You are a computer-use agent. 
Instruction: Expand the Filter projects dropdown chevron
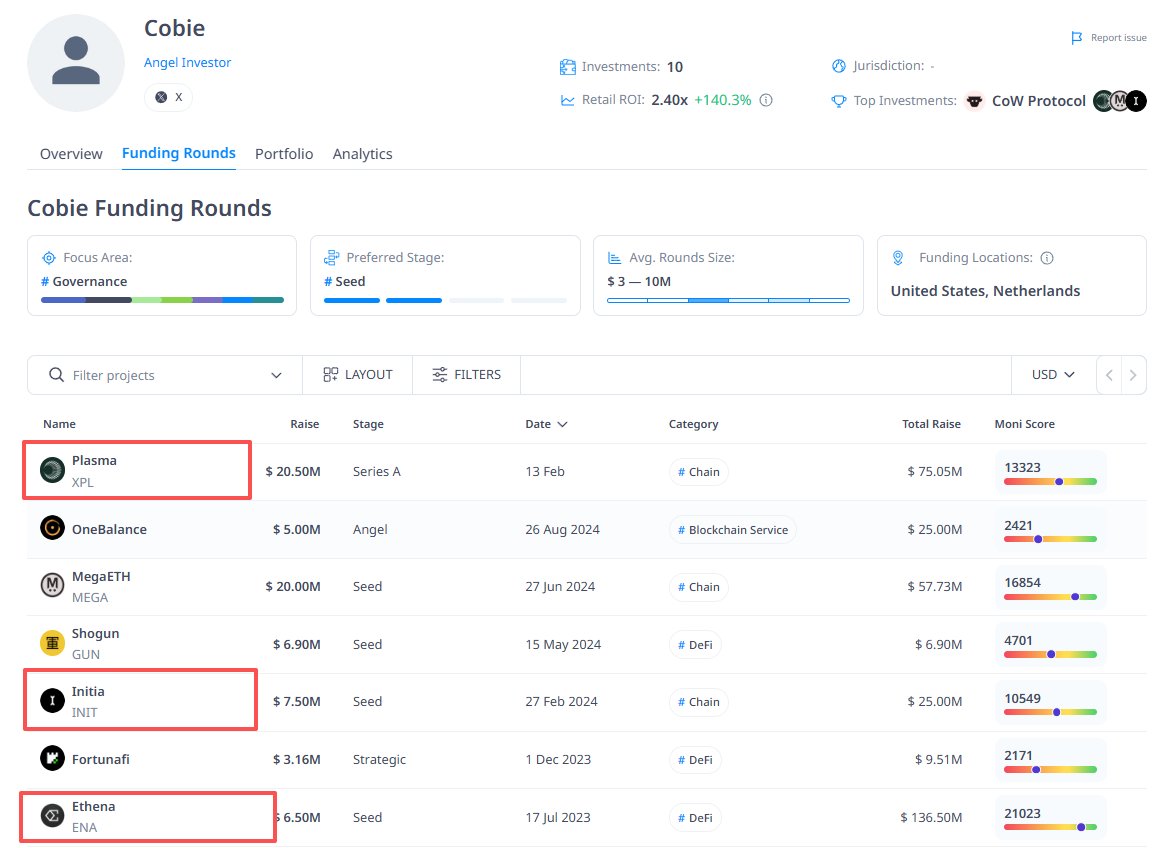click(x=276, y=375)
